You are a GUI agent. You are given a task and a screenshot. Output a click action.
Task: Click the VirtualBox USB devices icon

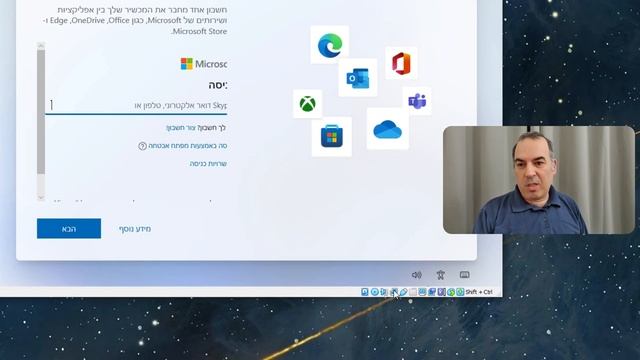(x=404, y=292)
